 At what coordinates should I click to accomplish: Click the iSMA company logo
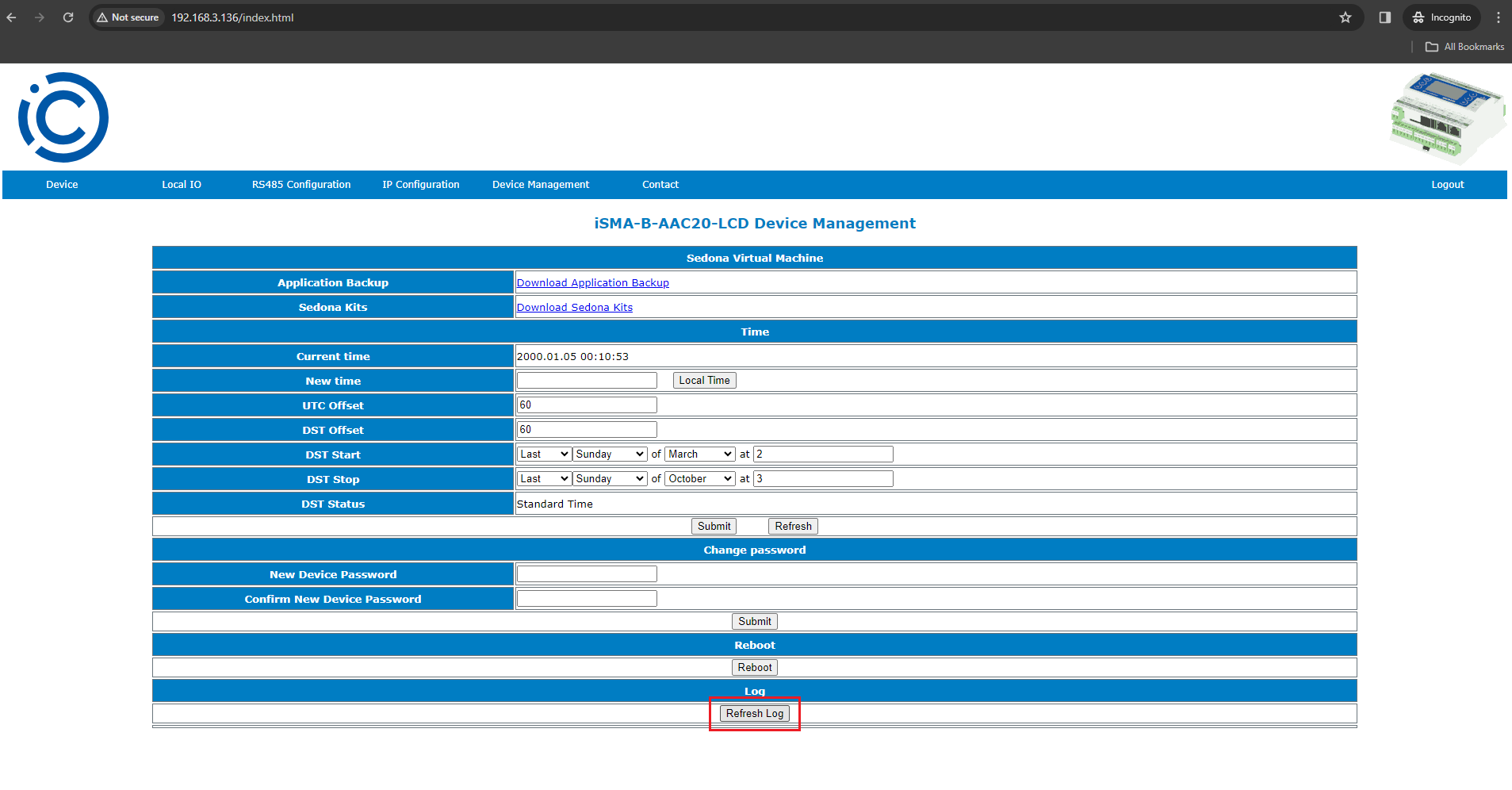click(x=63, y=117)
